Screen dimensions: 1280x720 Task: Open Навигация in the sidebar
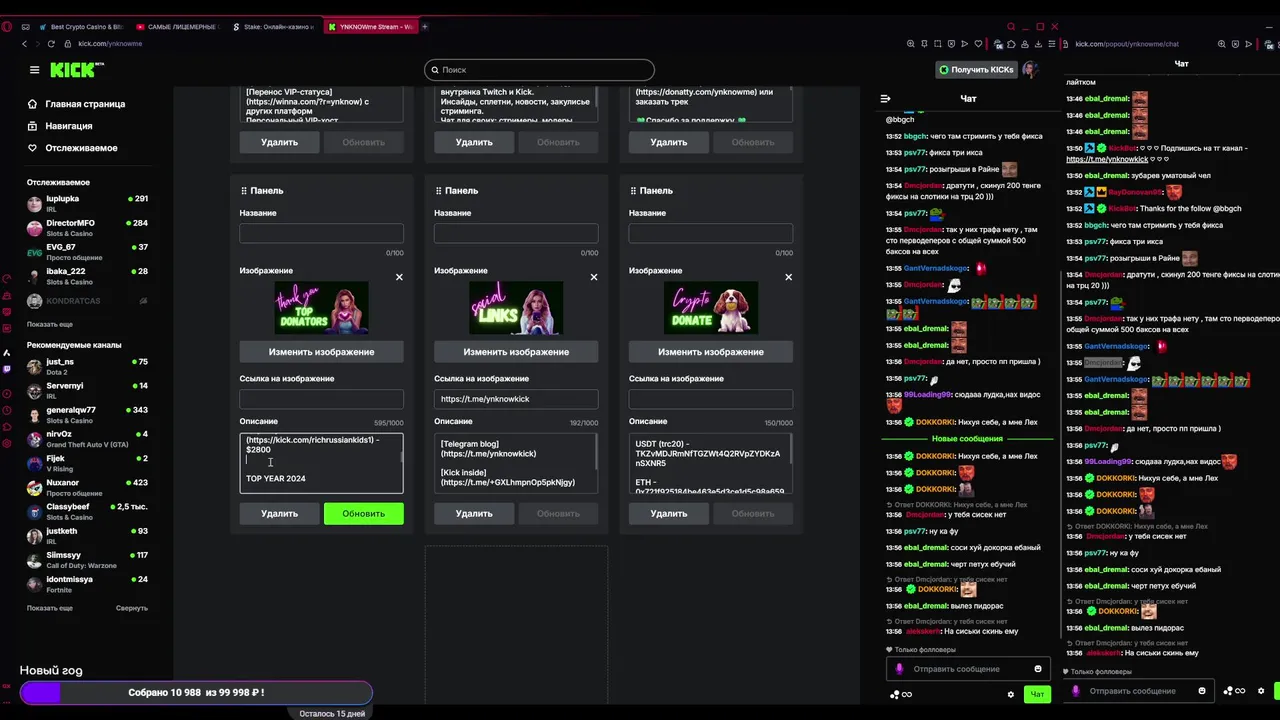pyautogui.click(x=68, y=126)
